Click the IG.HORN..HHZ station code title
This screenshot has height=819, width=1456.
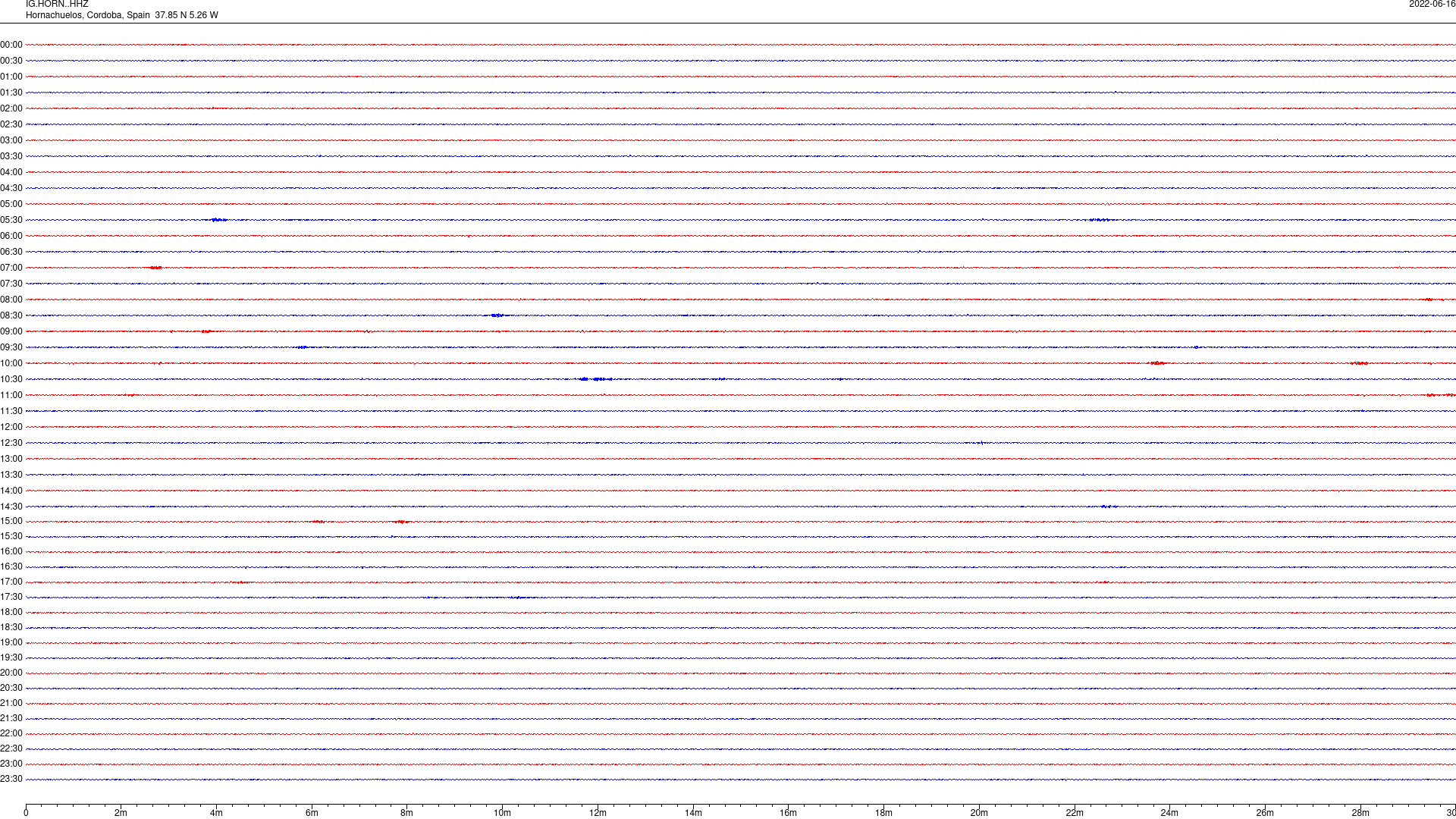coord(57,5)
